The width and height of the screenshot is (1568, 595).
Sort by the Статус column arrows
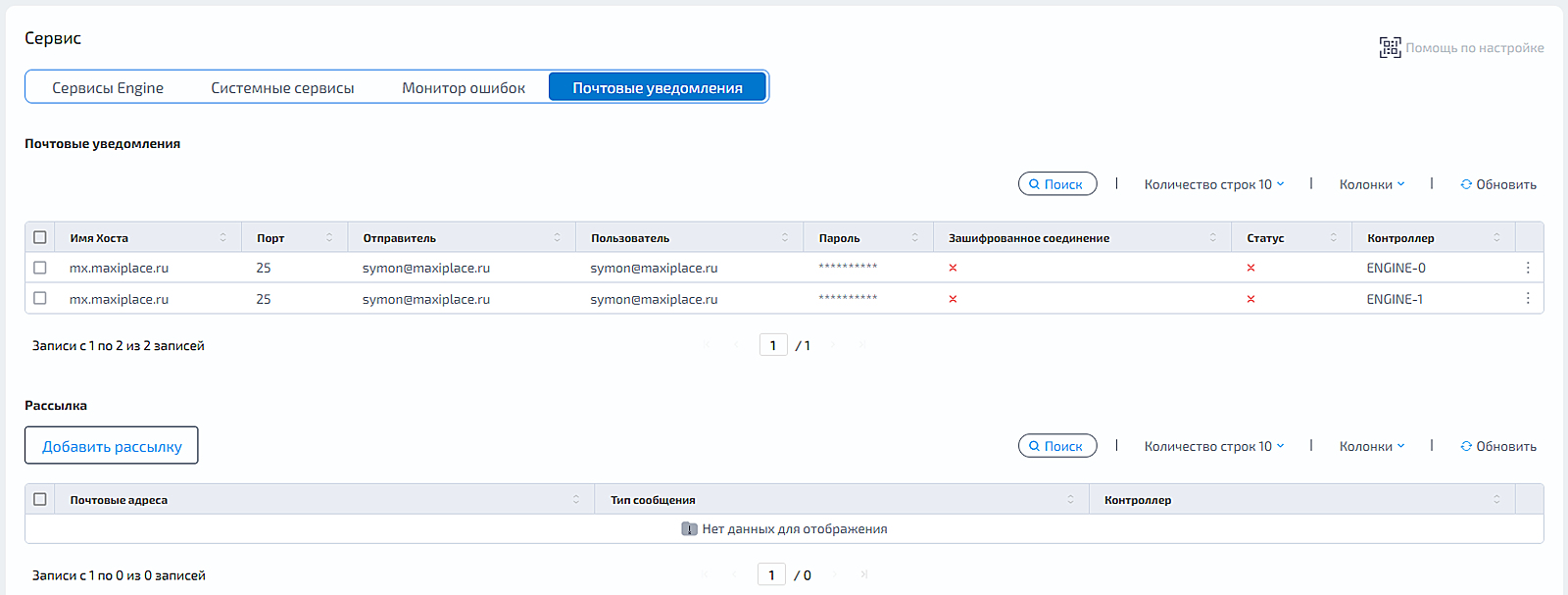point(1334,237)
